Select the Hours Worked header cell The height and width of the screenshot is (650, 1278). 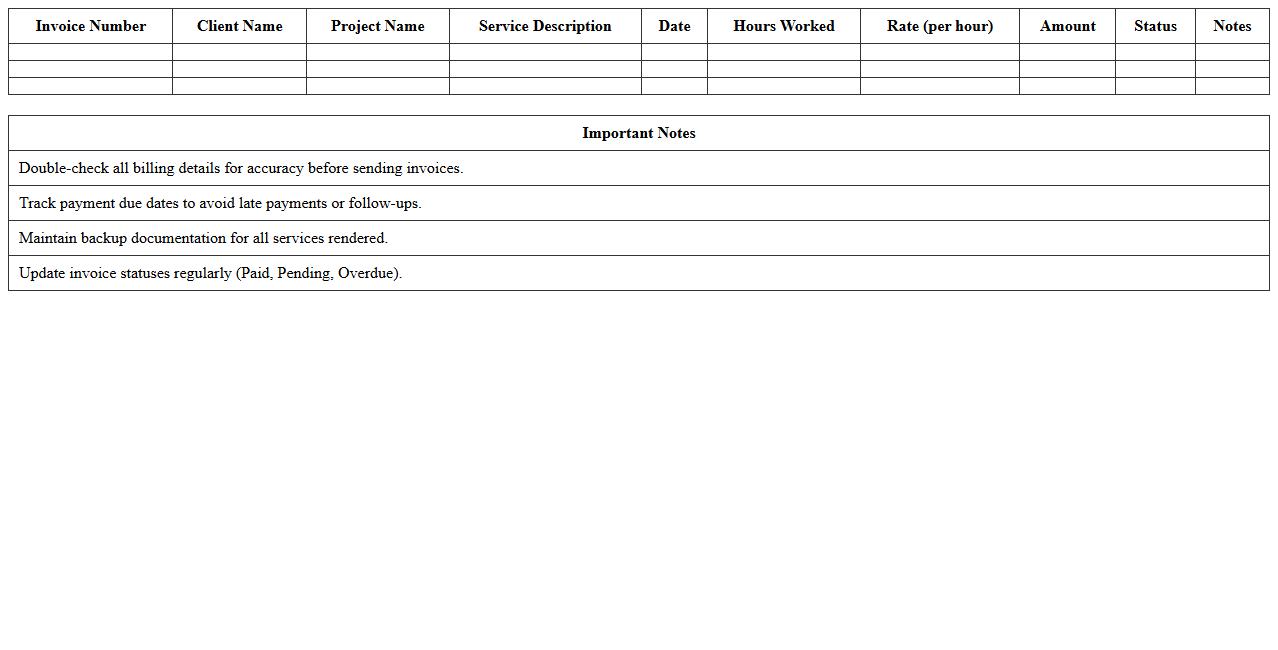pyautogui.click(x=783, y=26)
